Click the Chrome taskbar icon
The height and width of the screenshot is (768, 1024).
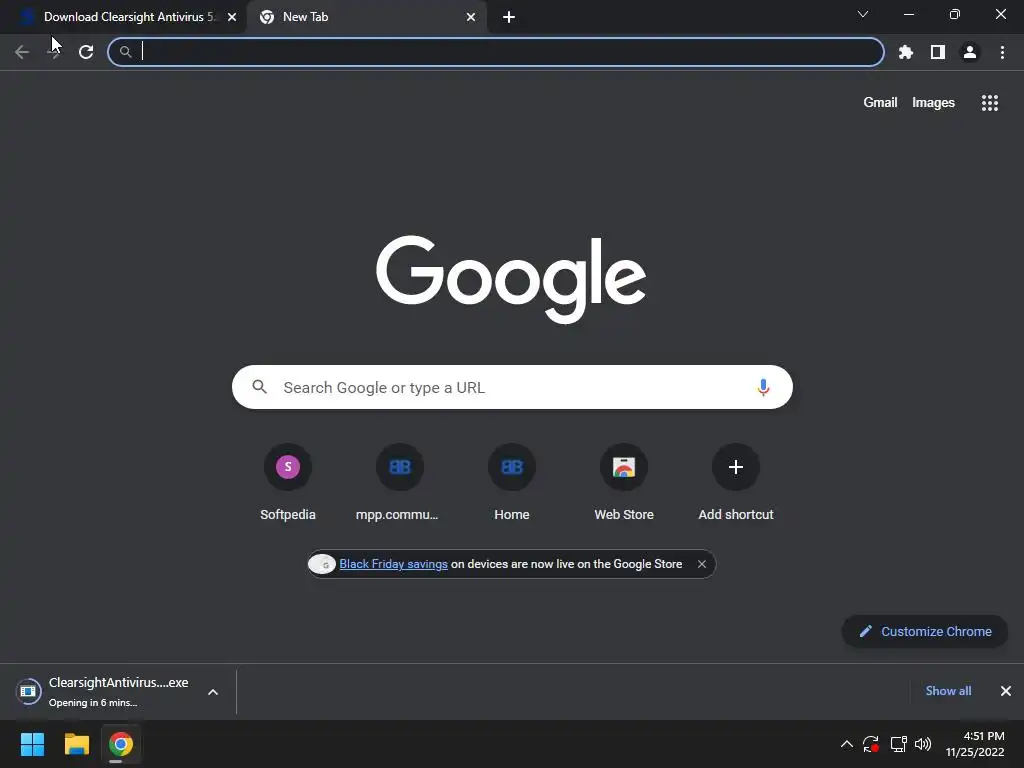tap(121, 744)
